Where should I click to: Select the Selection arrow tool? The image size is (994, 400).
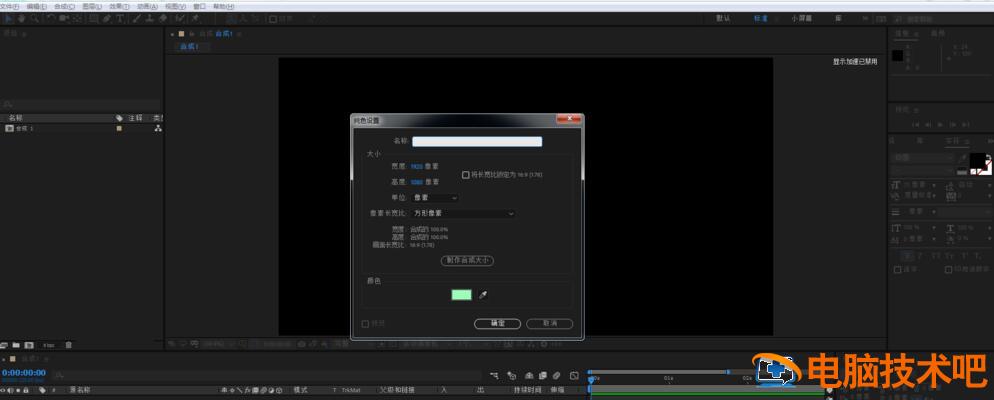pos(9,18)
